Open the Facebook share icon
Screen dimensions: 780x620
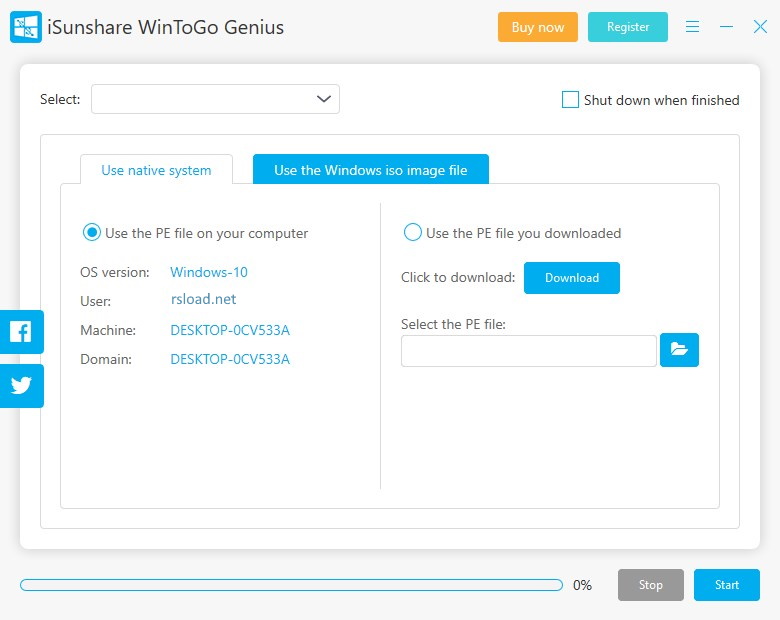[x=21, y=332]
